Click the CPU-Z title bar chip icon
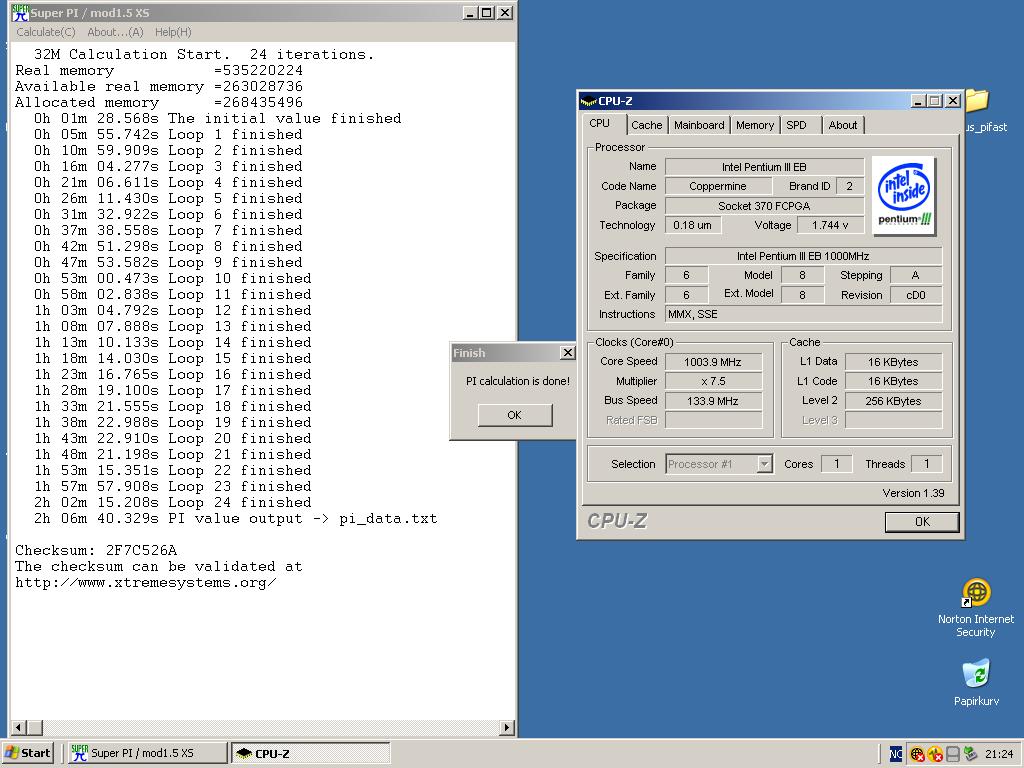The height and width of the screenshot is (768, 1024). [588, 101]
